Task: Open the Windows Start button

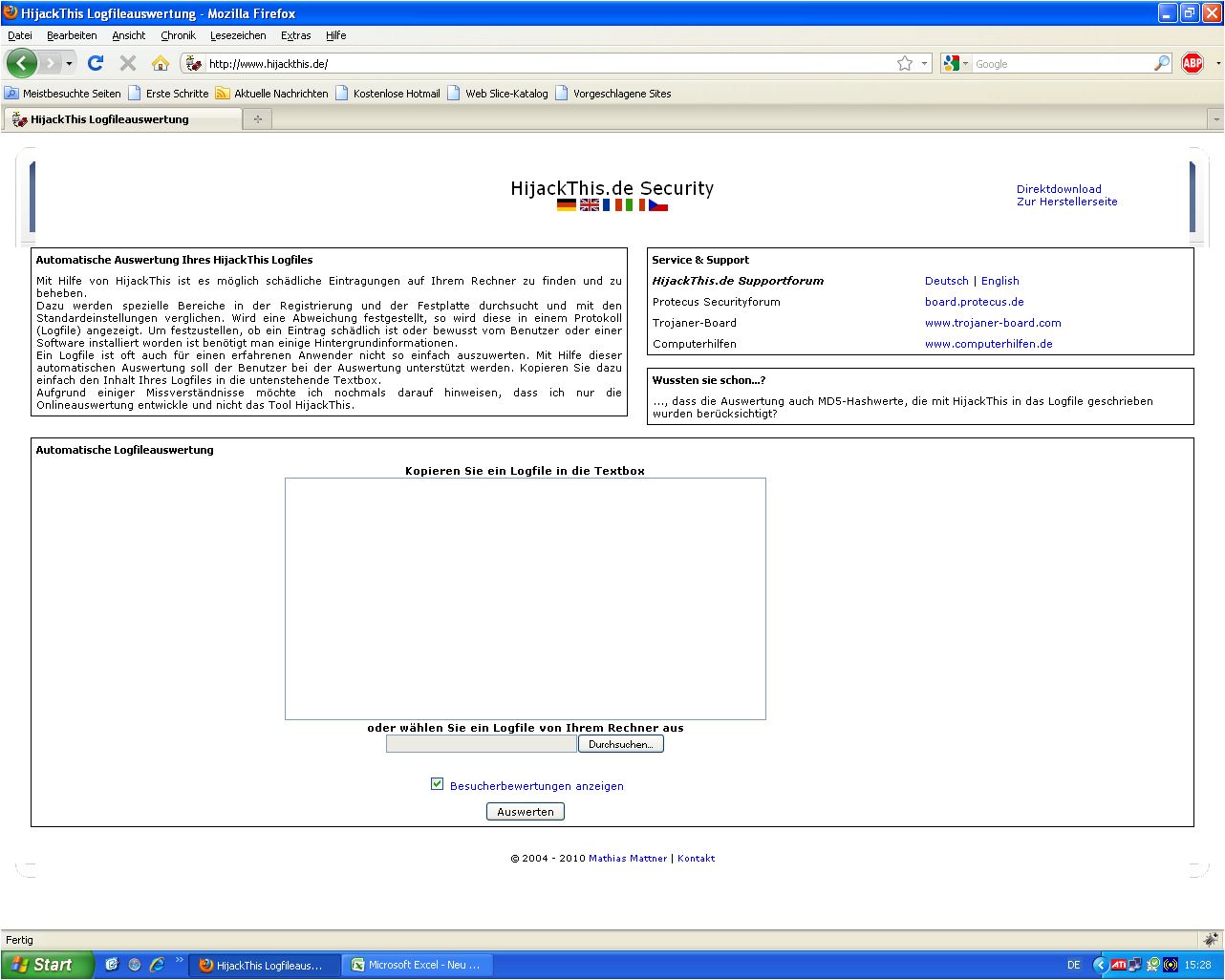Action: coord(47,965)
